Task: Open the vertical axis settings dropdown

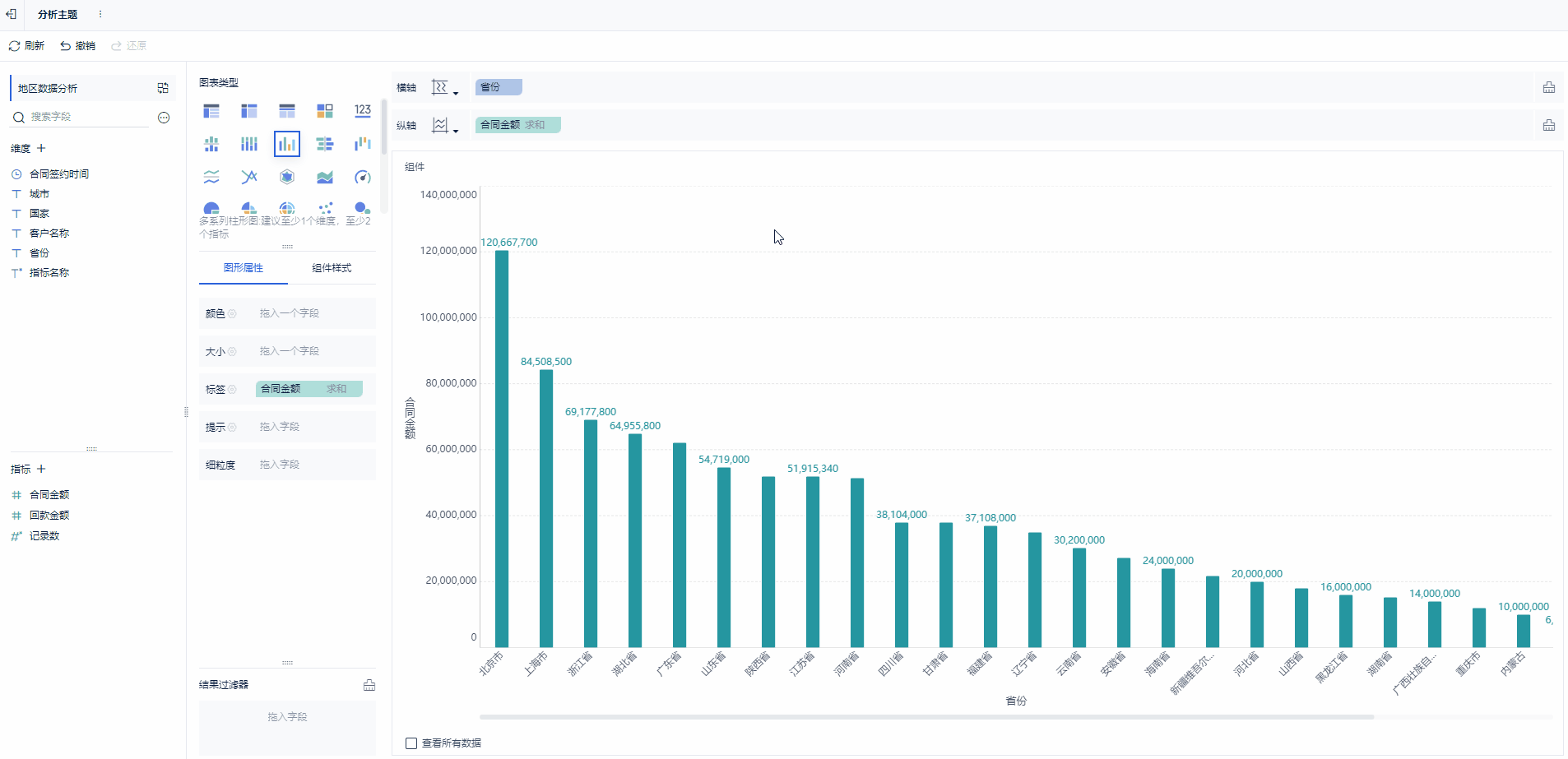Action: pos(444,125)
